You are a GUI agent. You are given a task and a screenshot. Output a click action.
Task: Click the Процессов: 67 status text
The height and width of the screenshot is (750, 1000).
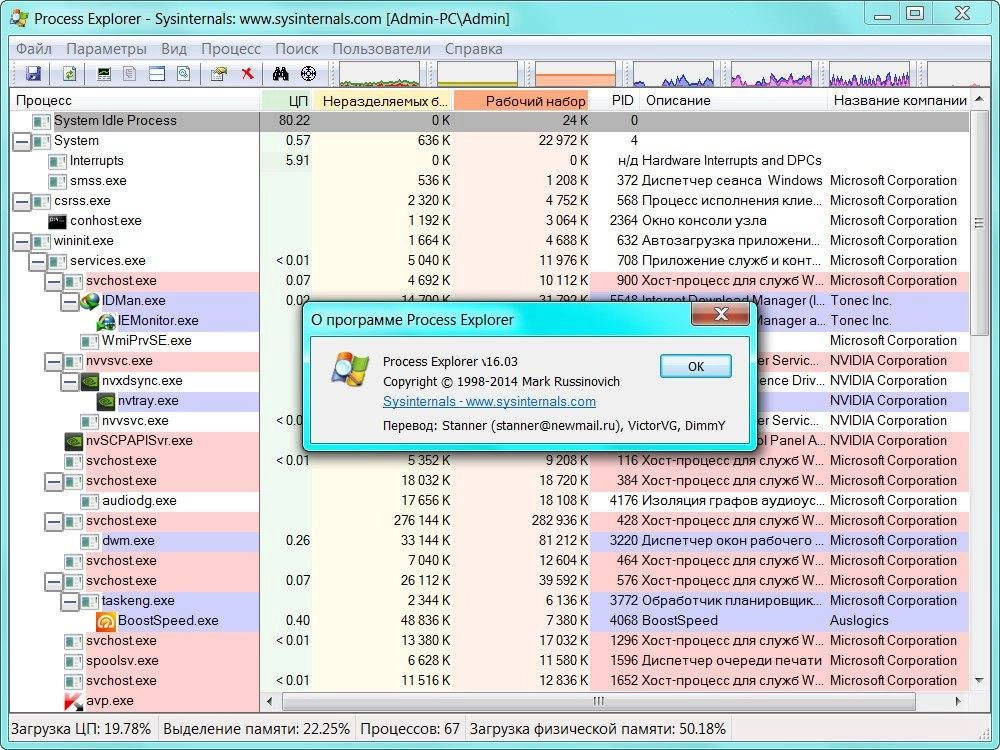[x=409, y=729]
